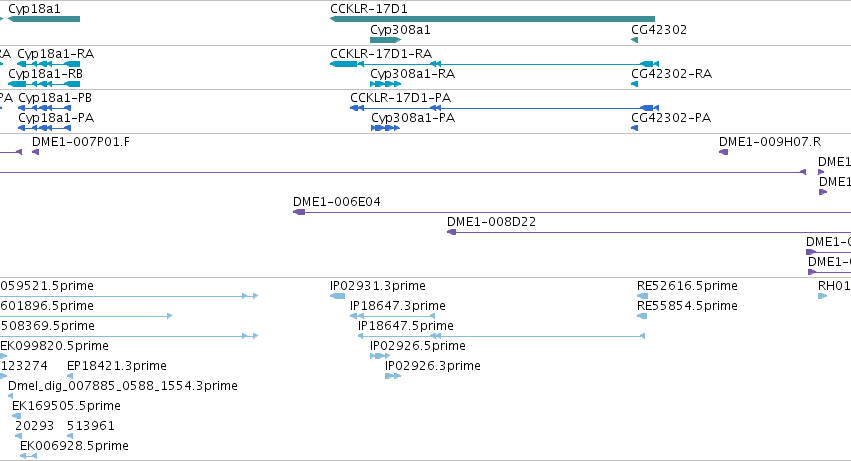This screenshot has height=461, width=851.
Task: Click the Cyp18a1 gene glyph
Action: point(44,19)
